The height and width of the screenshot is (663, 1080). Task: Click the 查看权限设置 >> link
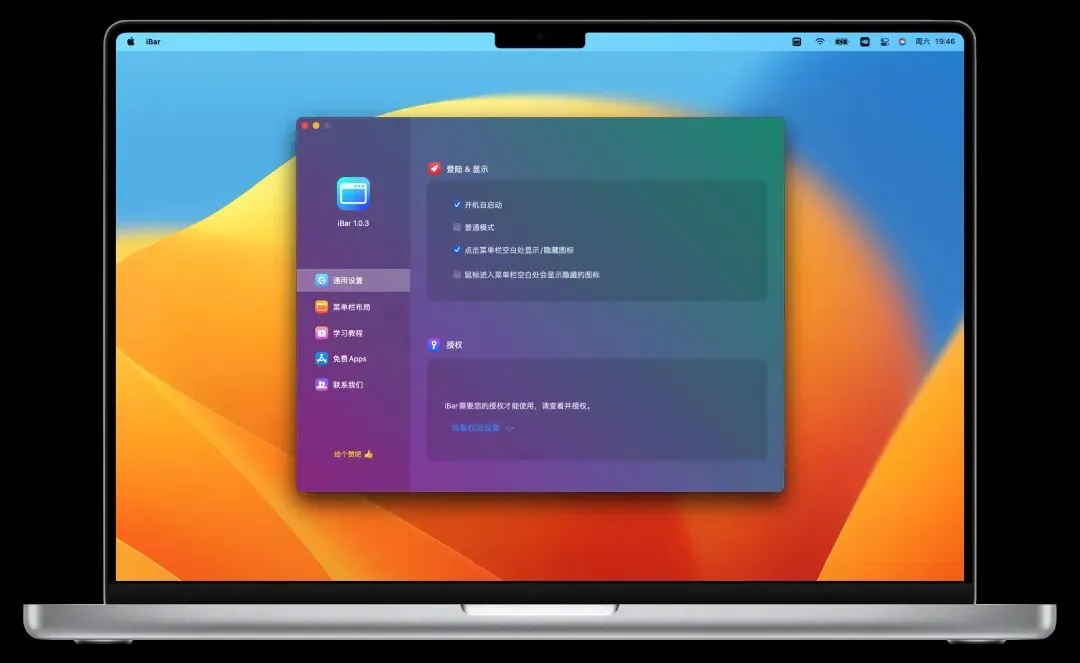tap(483, 428)
